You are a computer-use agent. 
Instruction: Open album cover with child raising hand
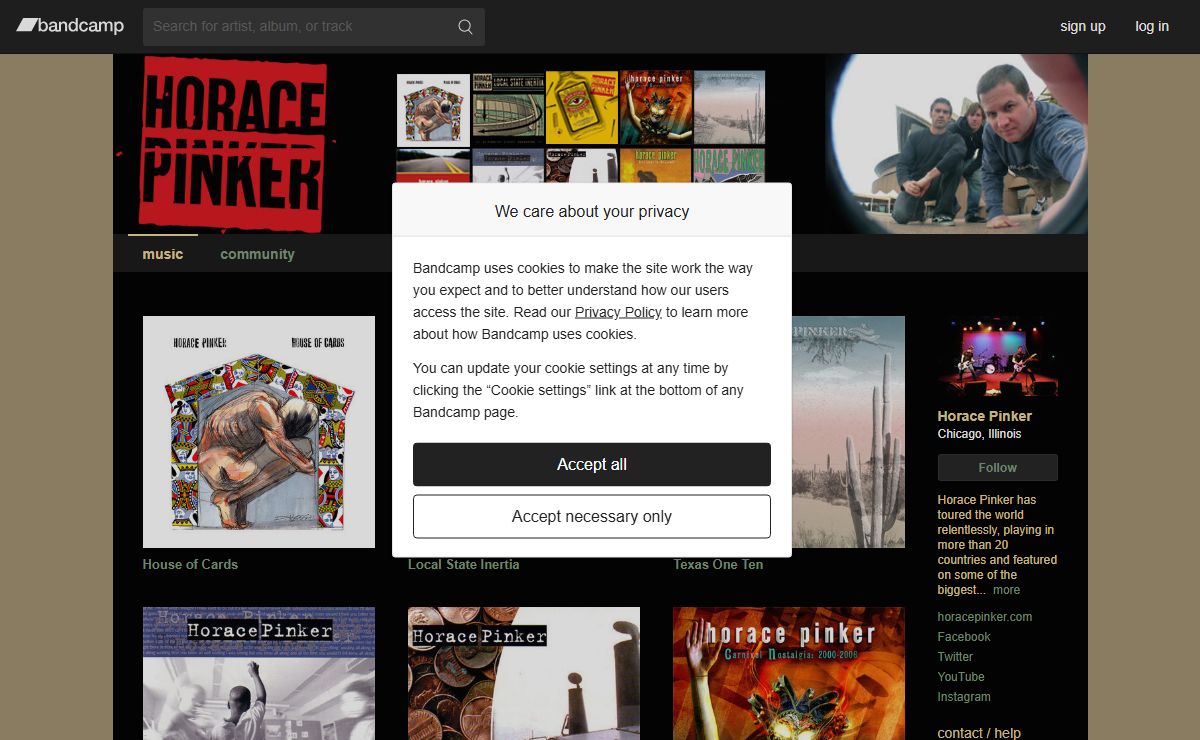[x=259, y=673]
